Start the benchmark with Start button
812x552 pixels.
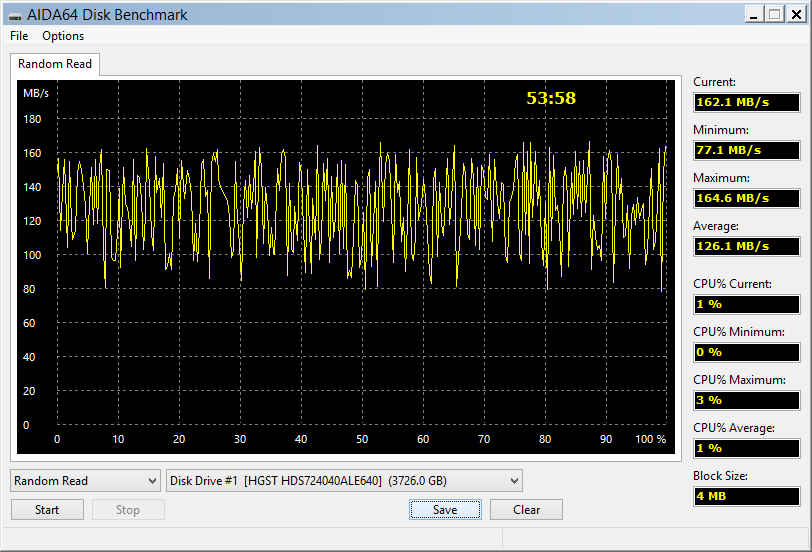[x=47, y=510]
